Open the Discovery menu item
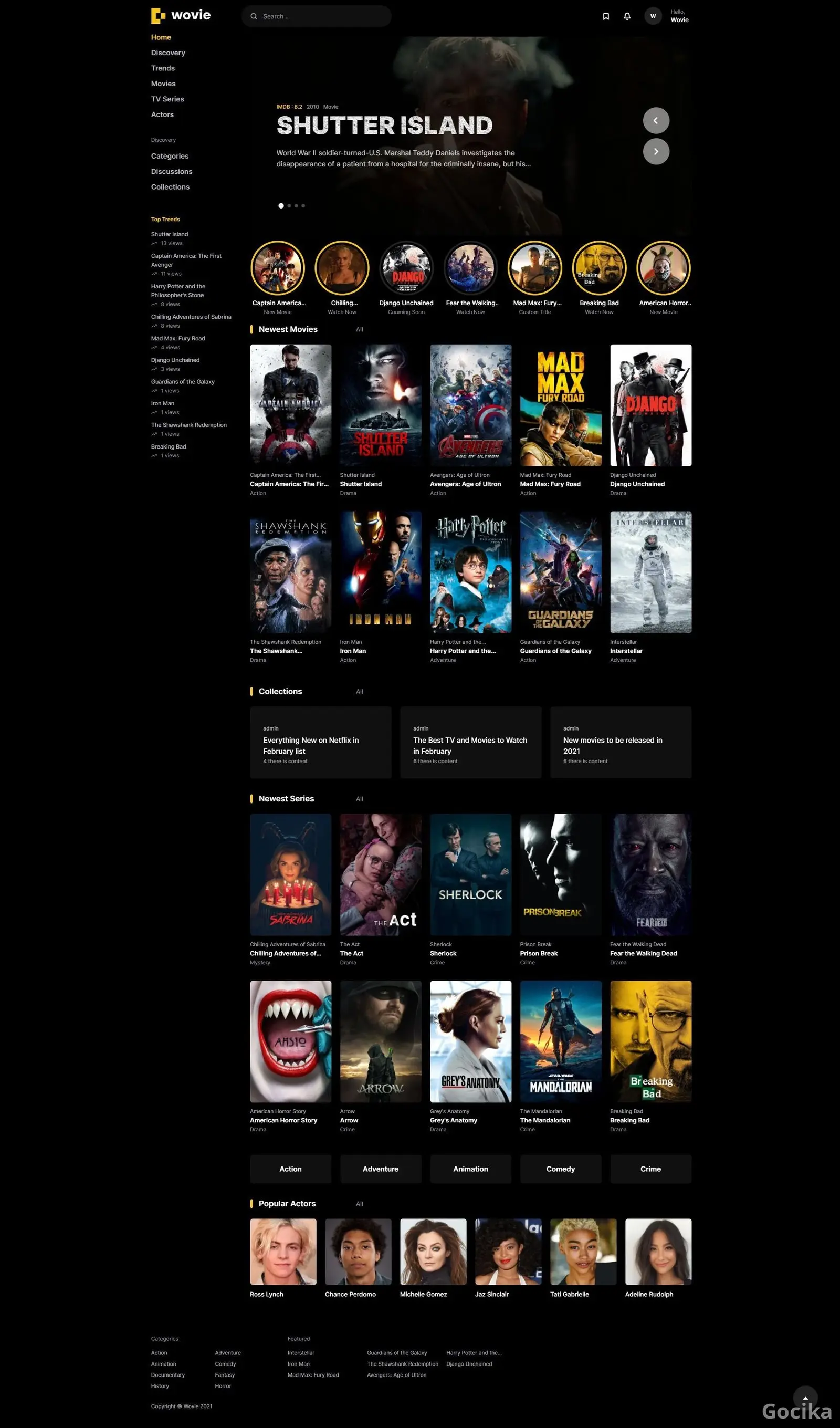Viewport: 840px width, 1428px height. [167, 53]
